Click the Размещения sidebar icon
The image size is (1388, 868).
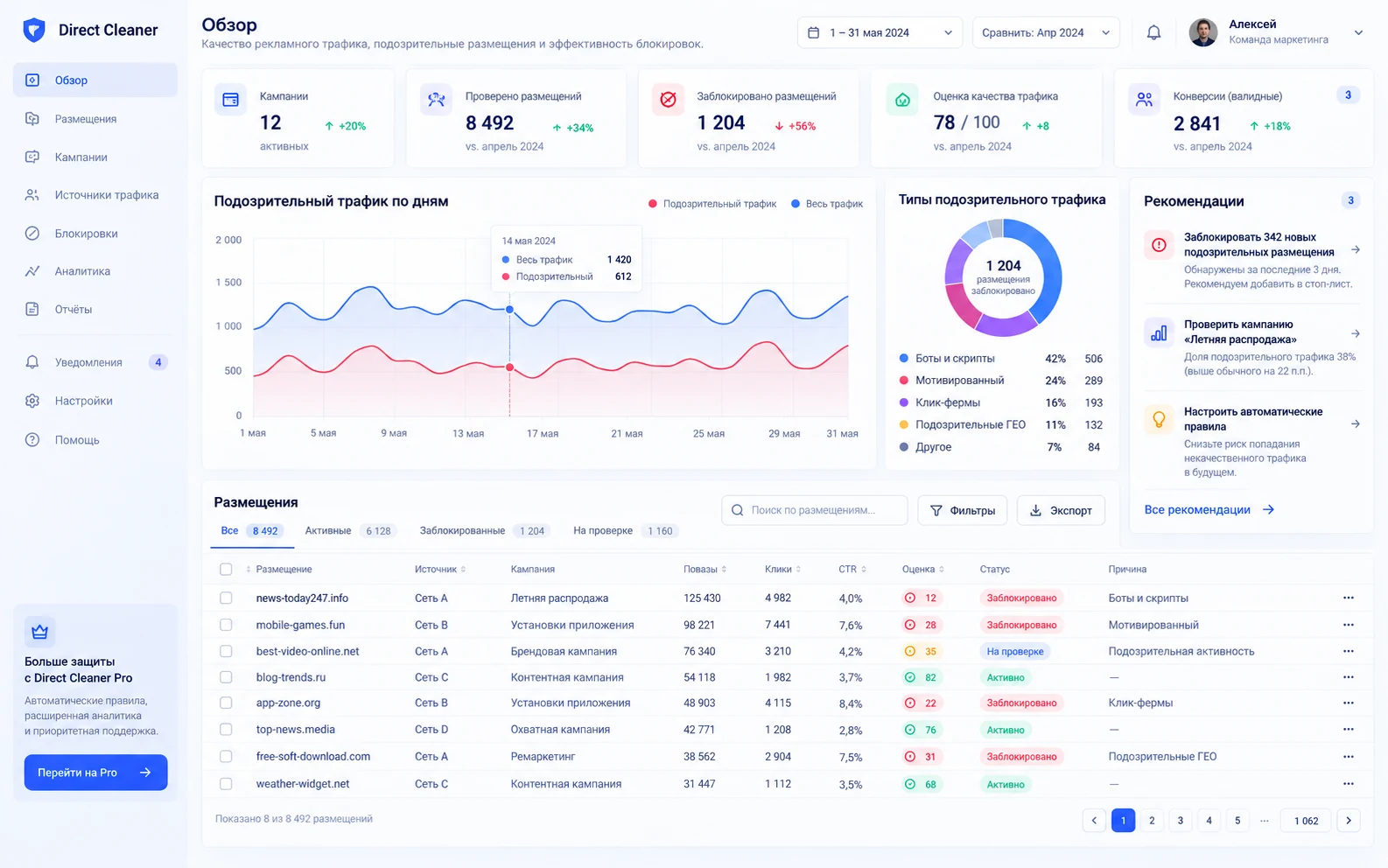point(32,119)
